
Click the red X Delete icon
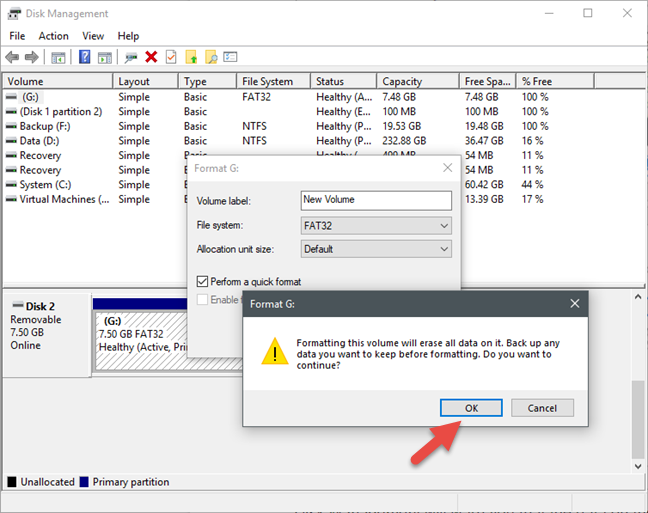click(151, 57)
